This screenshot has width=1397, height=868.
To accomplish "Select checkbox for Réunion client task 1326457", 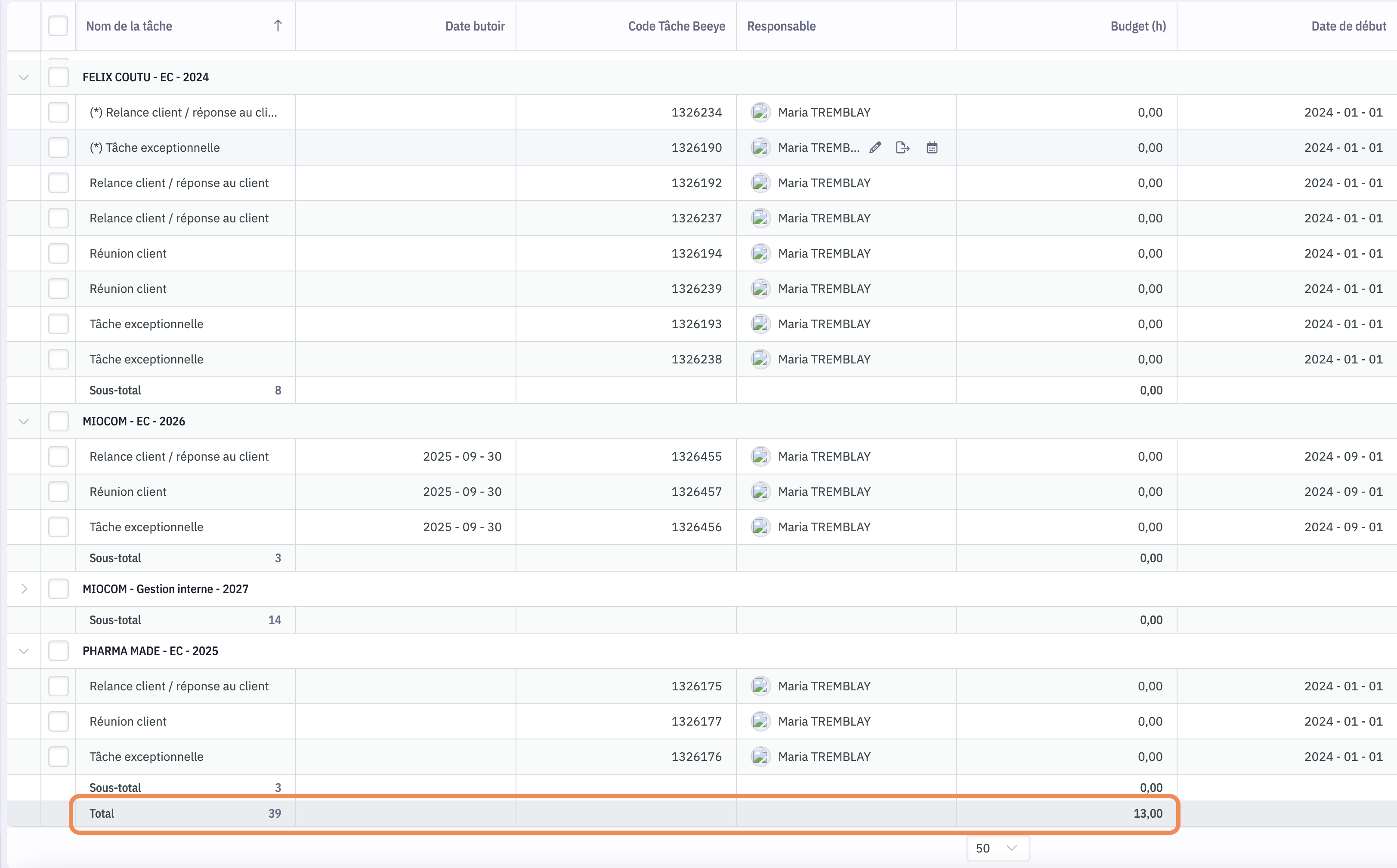I will 58,492.
